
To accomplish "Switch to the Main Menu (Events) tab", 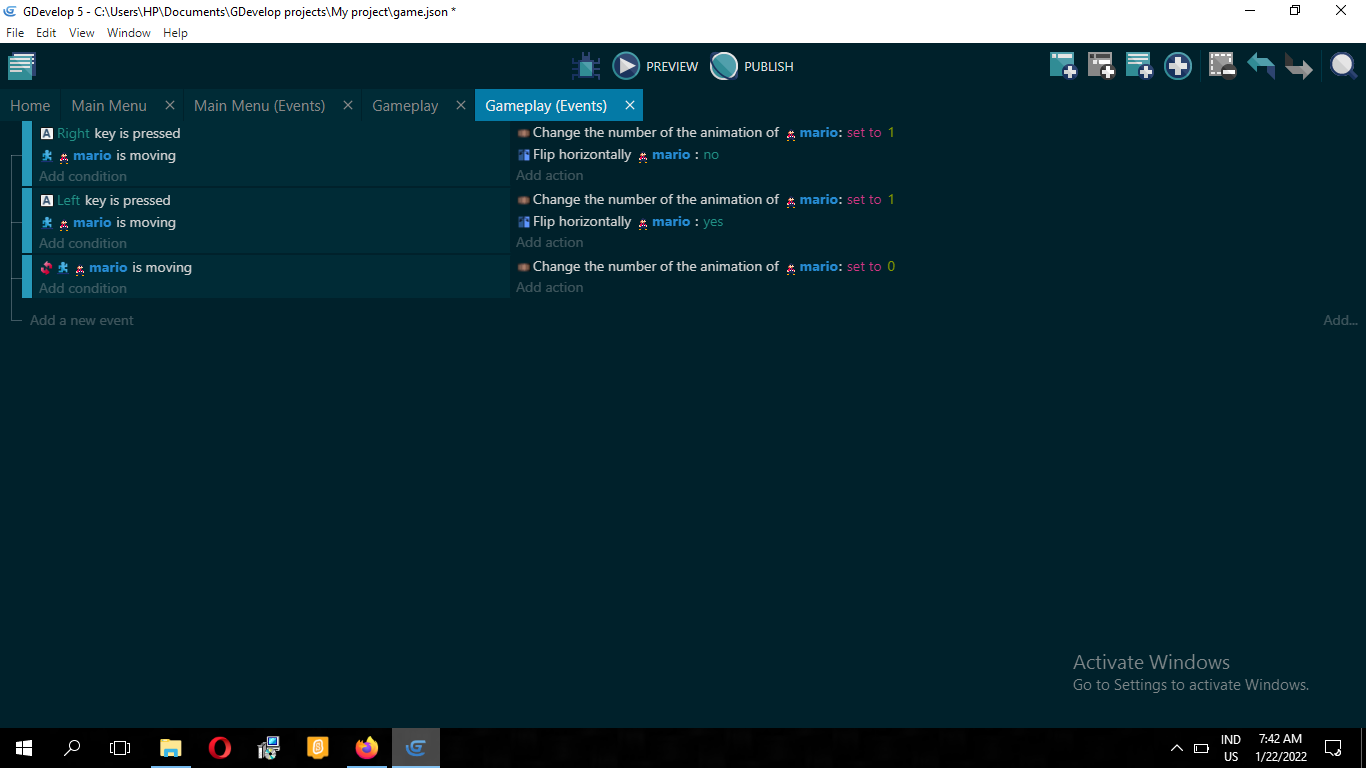I will point(259,105).
